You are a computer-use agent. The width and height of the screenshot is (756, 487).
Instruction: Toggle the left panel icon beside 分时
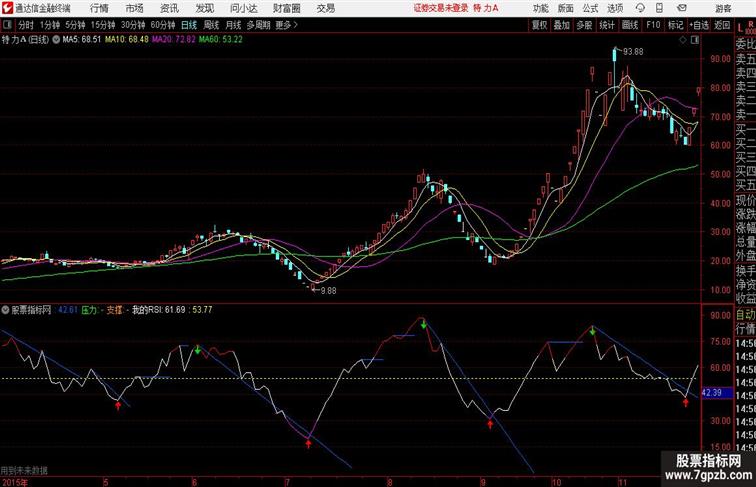point(7,25)
